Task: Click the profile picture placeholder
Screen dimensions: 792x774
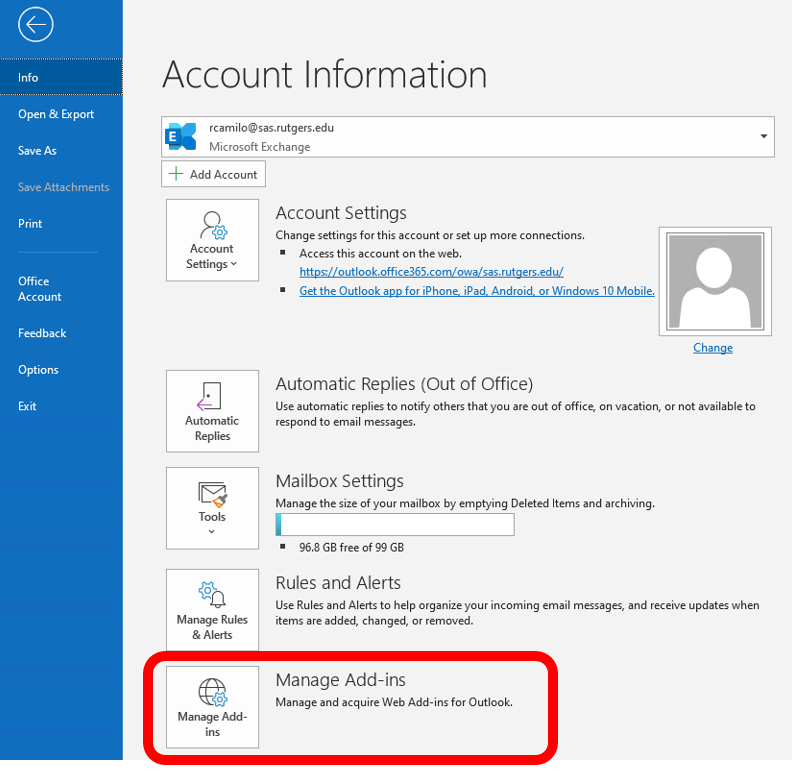Action: tap(715, 281)
